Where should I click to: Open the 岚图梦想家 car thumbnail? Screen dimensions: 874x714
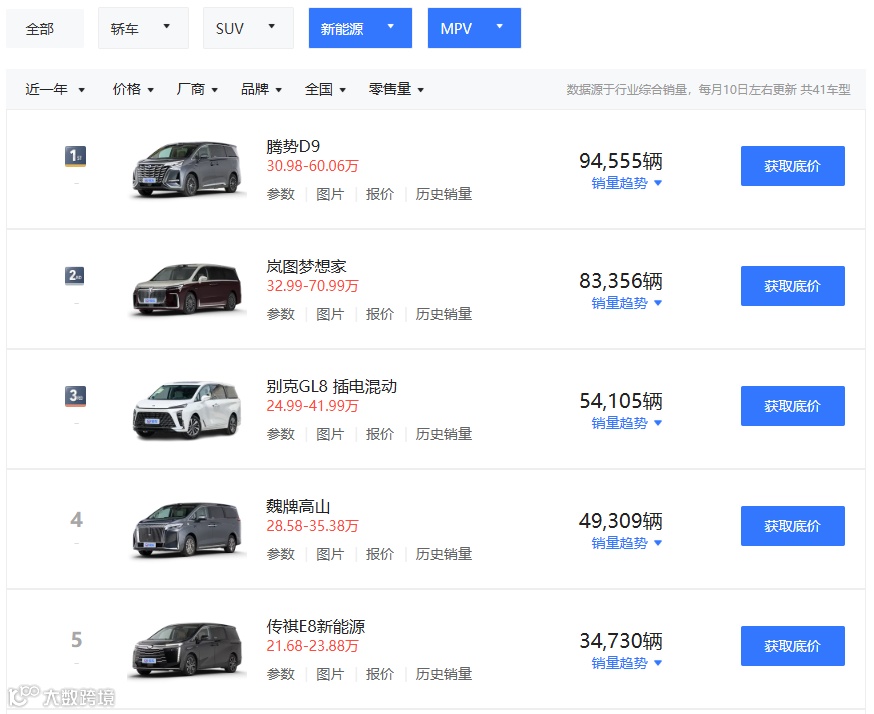(x=187, y=289)
